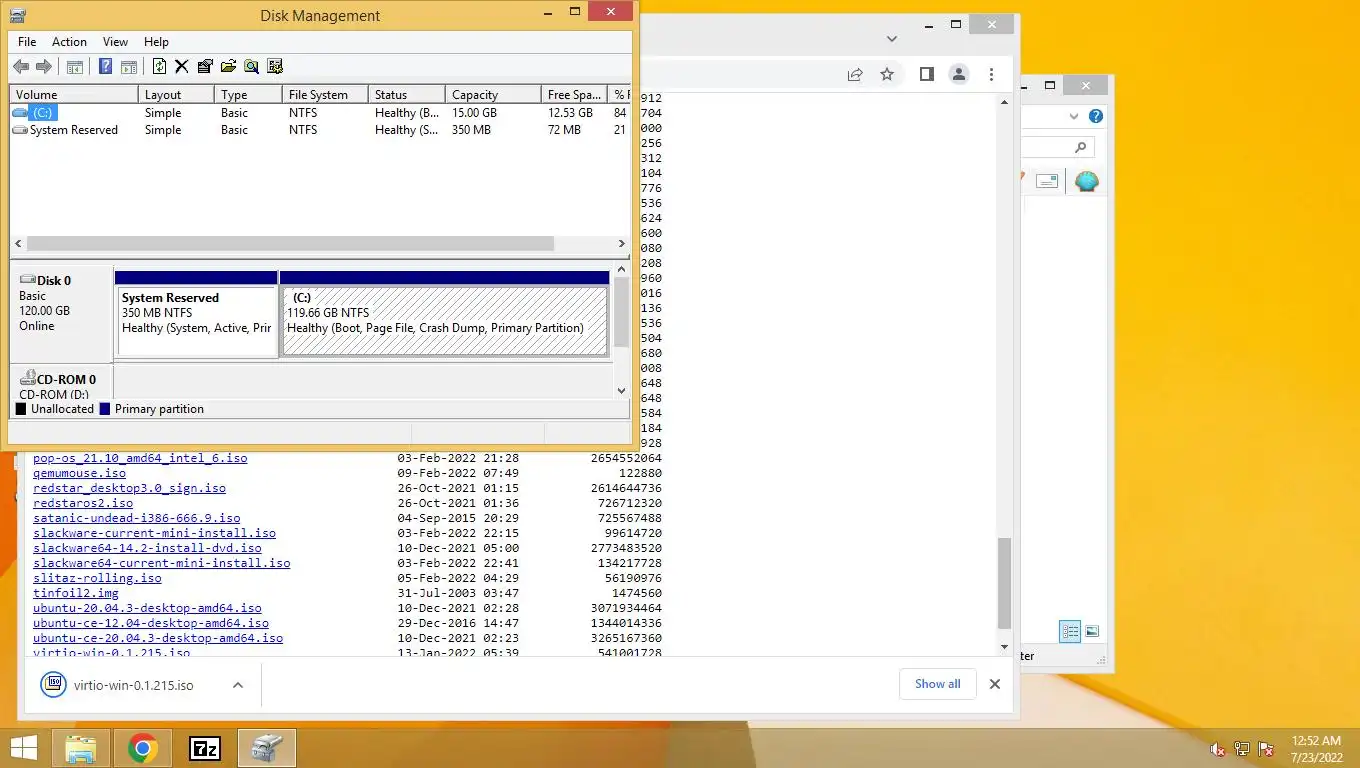Open 7-Zip from the taskbar
The image size is (1360, 768).
(205, 747)
